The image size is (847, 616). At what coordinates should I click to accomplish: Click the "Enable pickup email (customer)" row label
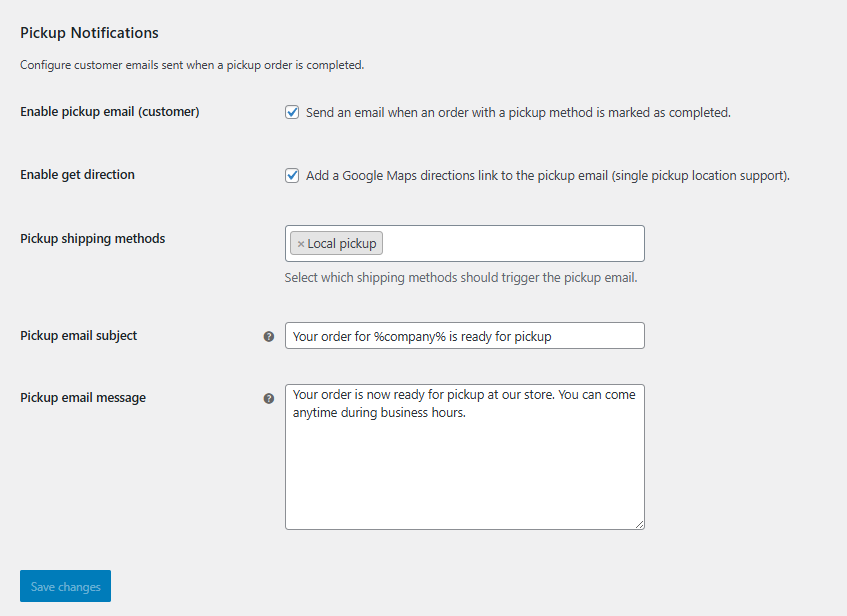pos(110,112)
